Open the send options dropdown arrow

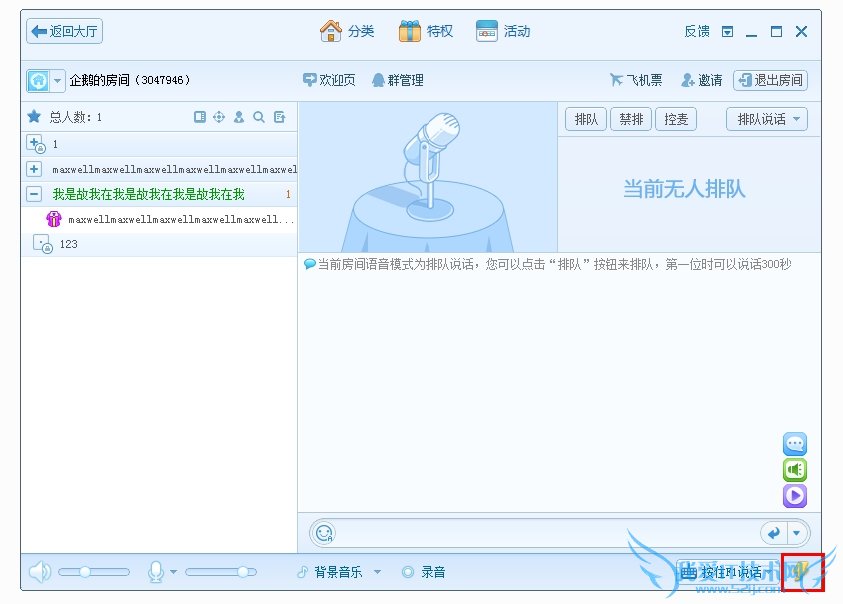click(797, 533)
